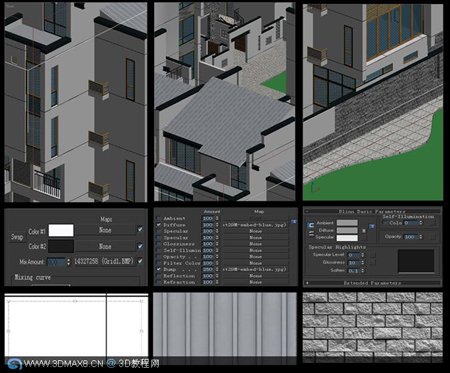Click the blank map button next to Specular swatch
Viewport: 450px width, 373px height.
(364, 237)
